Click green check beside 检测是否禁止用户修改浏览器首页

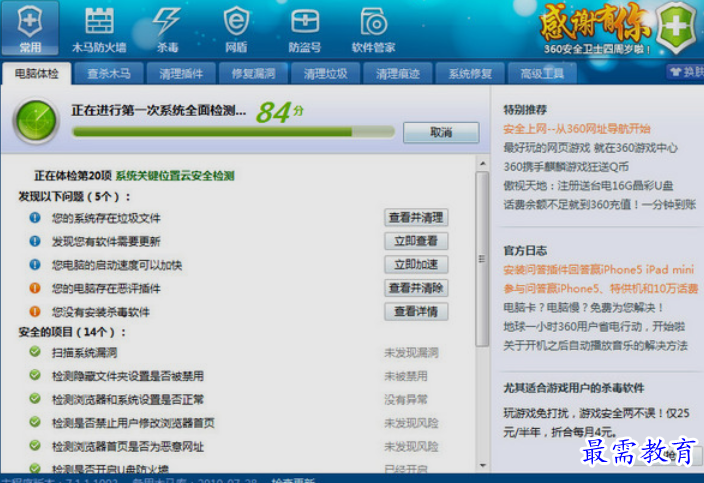35,422
